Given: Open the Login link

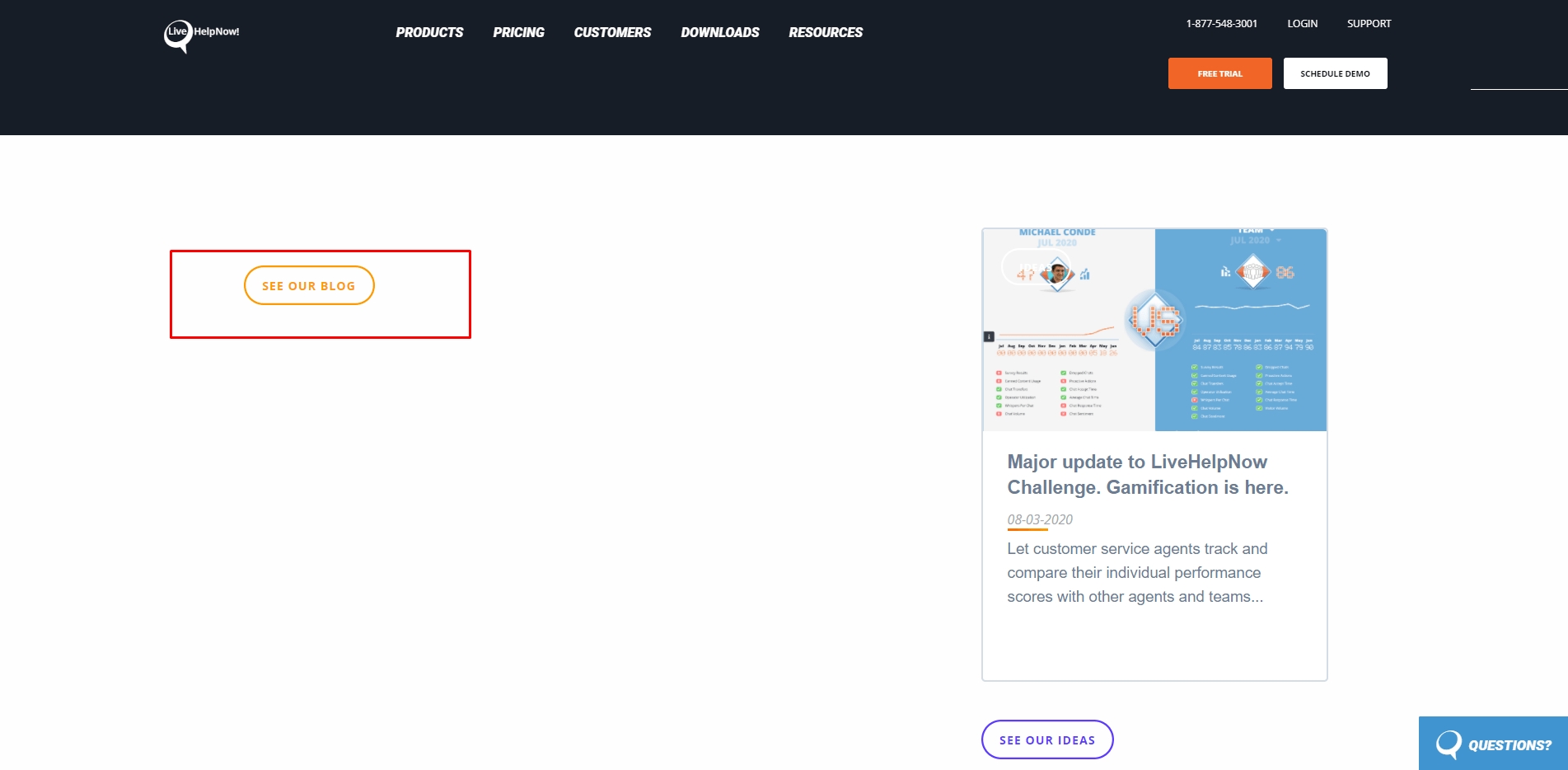Looking at the screenshot, I should [x=1302, y=24].
